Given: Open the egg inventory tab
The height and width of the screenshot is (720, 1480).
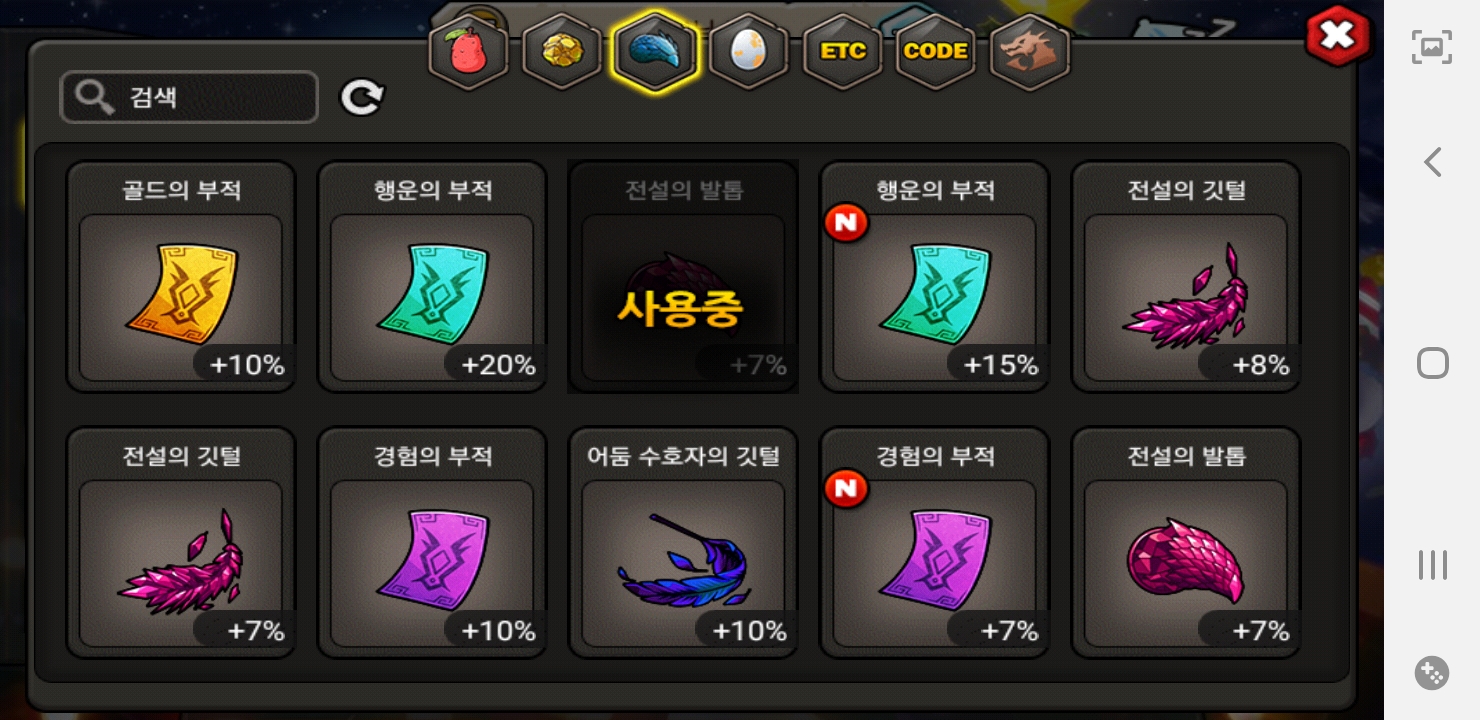Looking at the screenshot, I should click(749, 52).
